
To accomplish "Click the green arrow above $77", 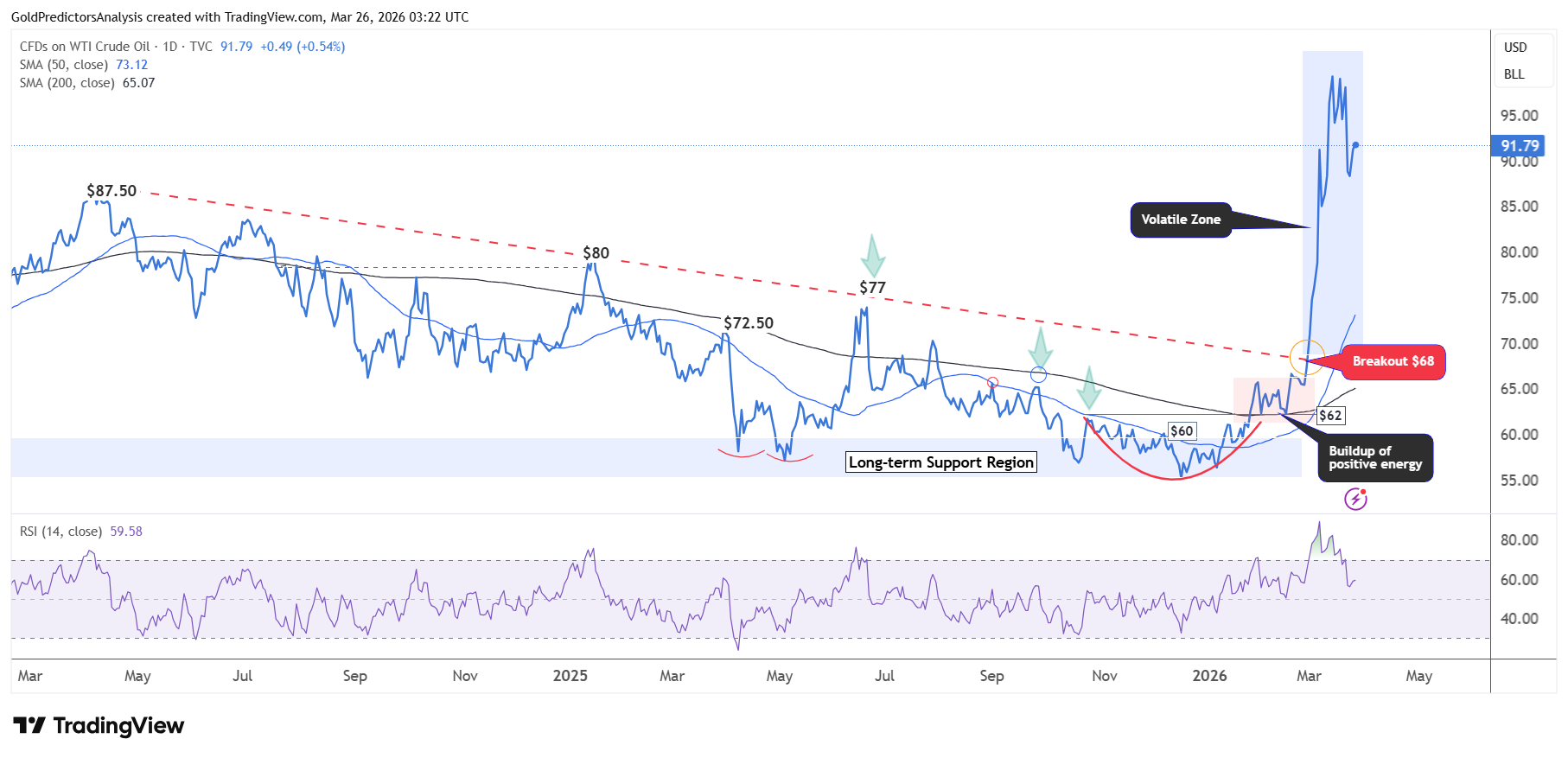I will pyautogui.click(x=873, y=256).
